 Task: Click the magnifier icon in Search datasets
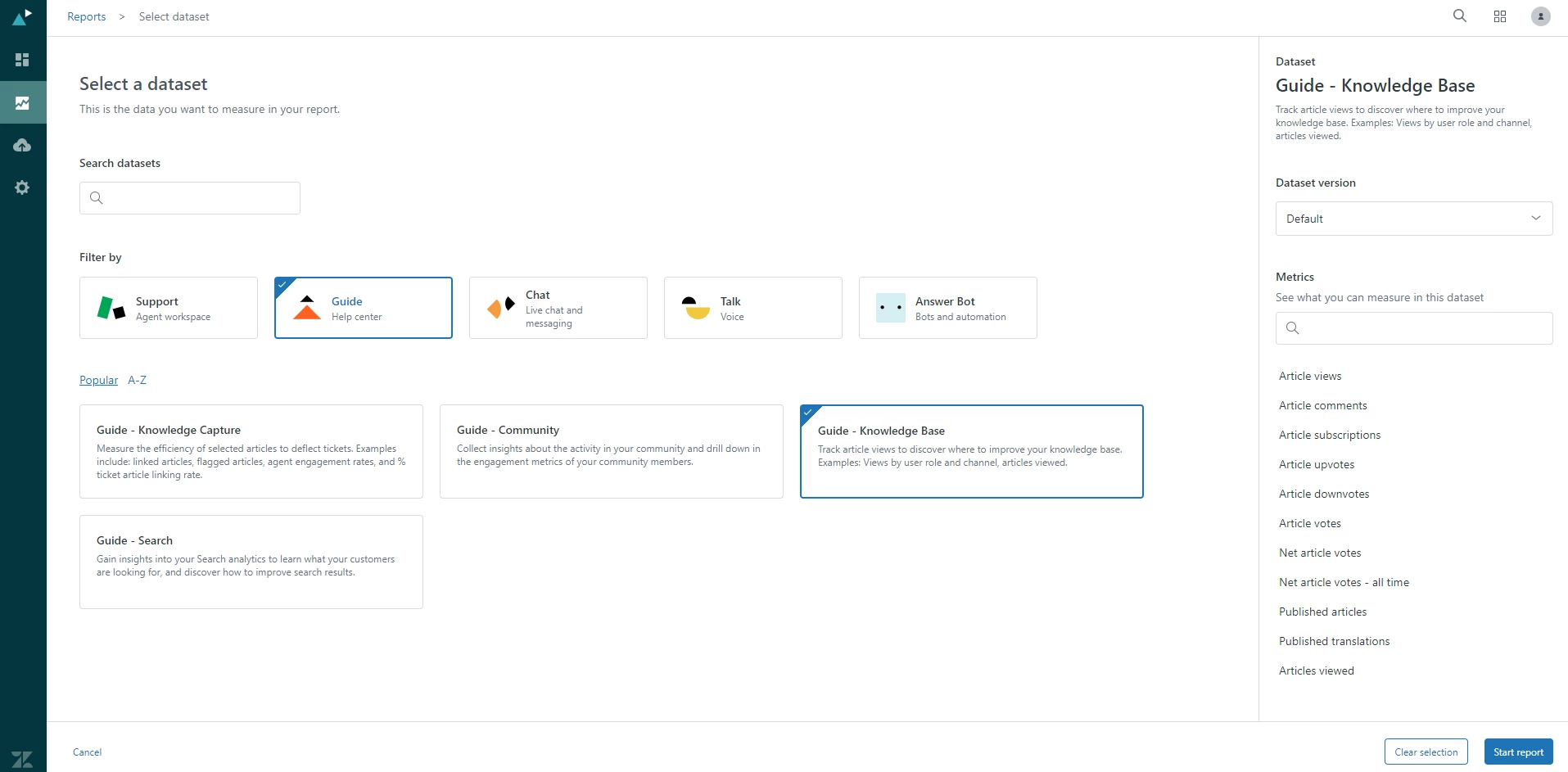[97, 198]
